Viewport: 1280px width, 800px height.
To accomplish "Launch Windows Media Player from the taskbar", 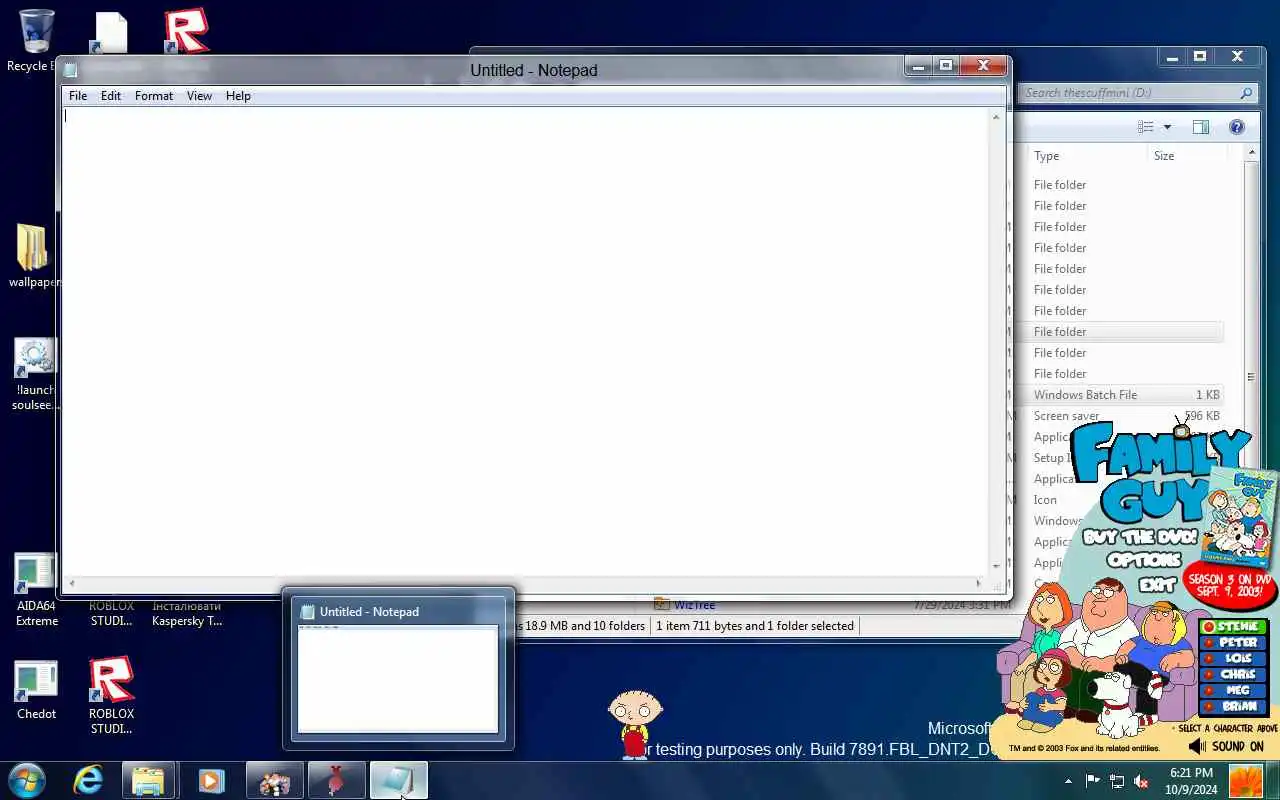I will pos(211,780).
